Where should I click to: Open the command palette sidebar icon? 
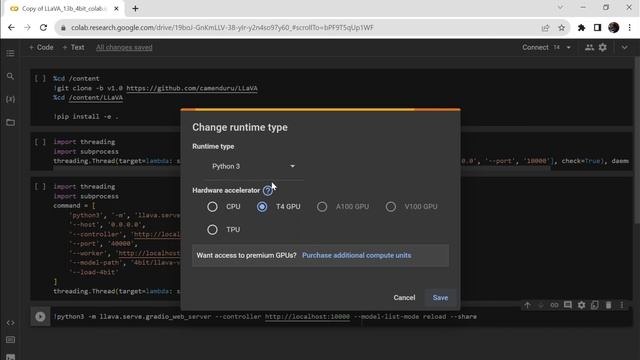pos(11,340)
